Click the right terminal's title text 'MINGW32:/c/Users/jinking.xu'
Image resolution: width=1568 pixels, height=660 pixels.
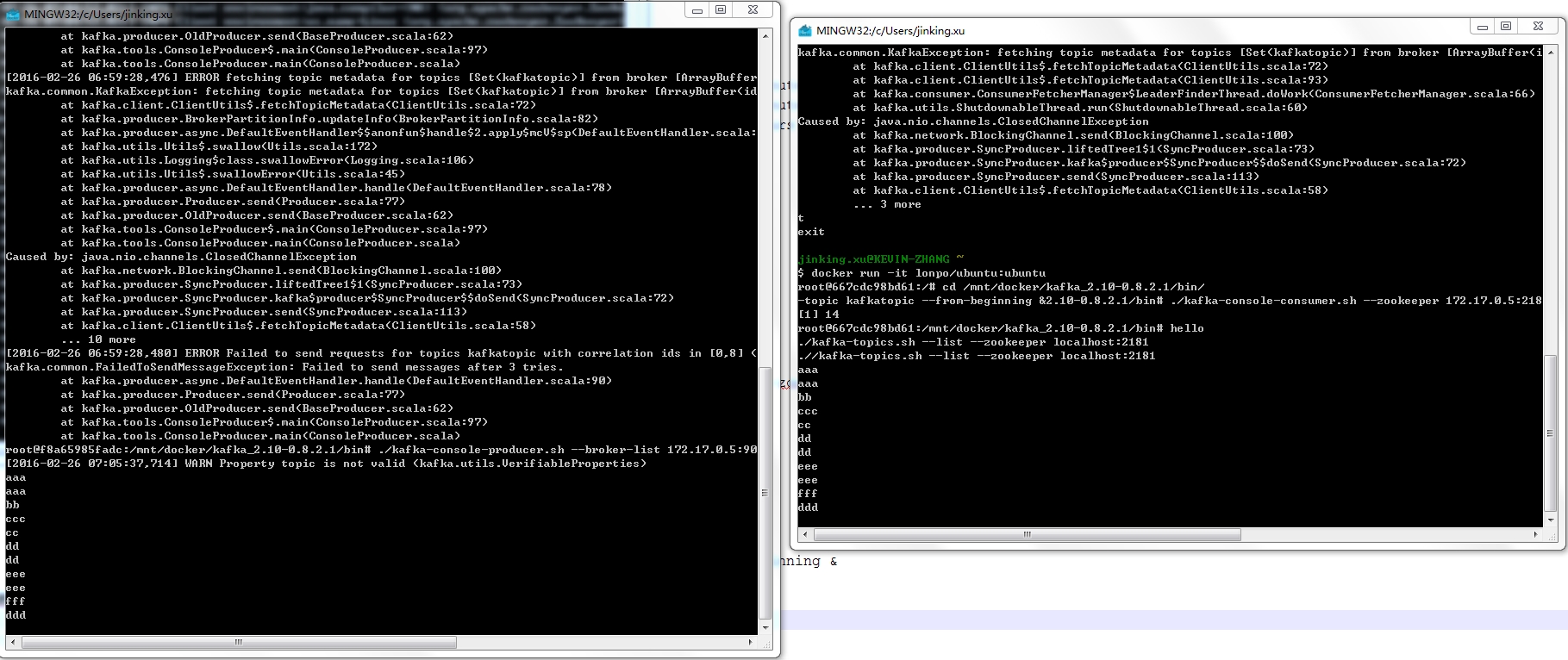coord(890,30)
